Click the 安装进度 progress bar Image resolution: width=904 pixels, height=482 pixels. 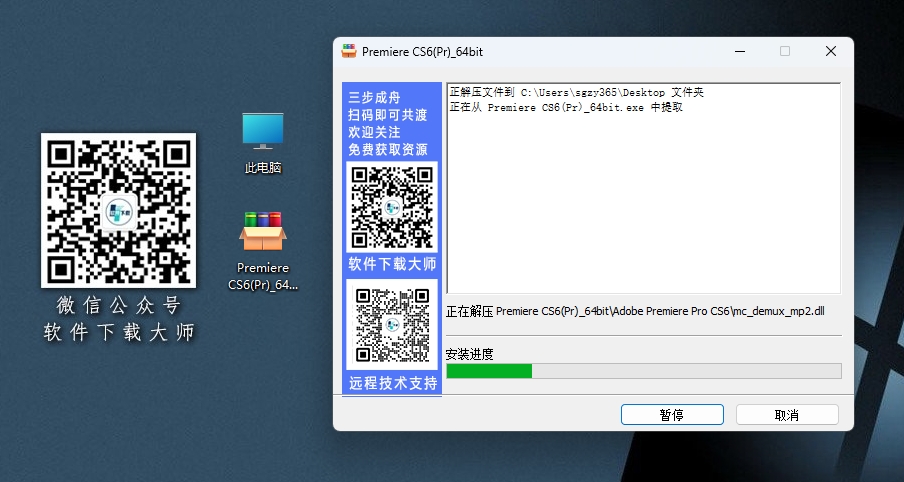[x=643, y=371]
